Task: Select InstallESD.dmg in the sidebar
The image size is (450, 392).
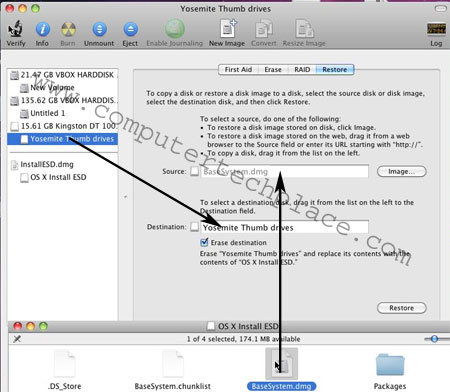Action: click(47, 164)
